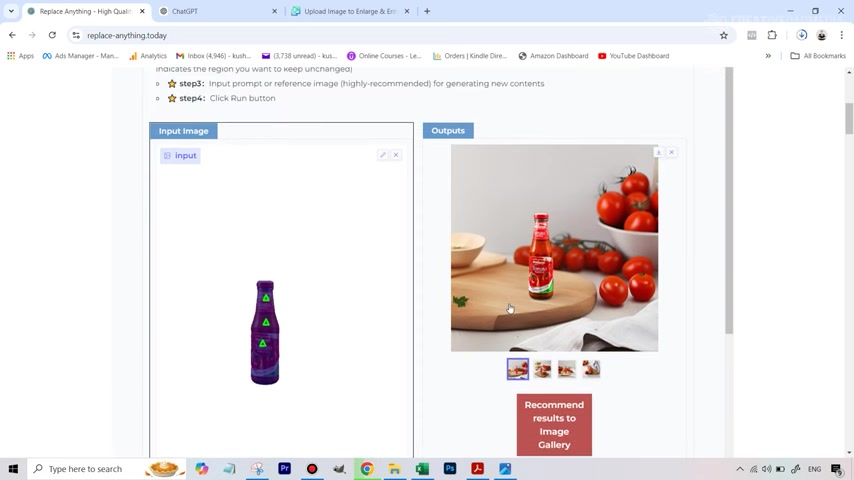Select the second output thumbnail
The width and height of the screenshot is (854, 480).
(x=542, y=369)
